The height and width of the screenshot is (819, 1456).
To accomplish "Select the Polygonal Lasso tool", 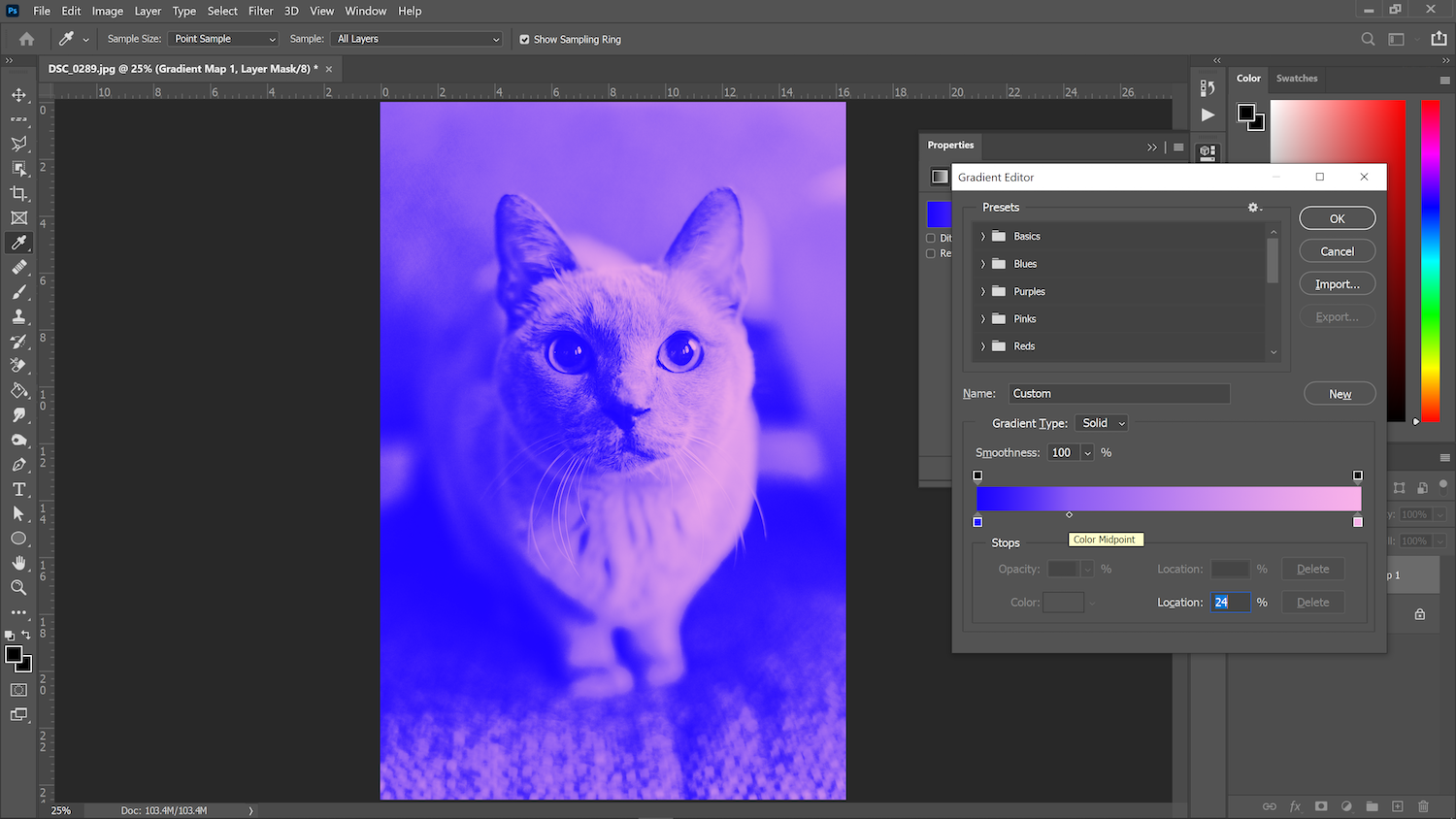I will (18, 144).
